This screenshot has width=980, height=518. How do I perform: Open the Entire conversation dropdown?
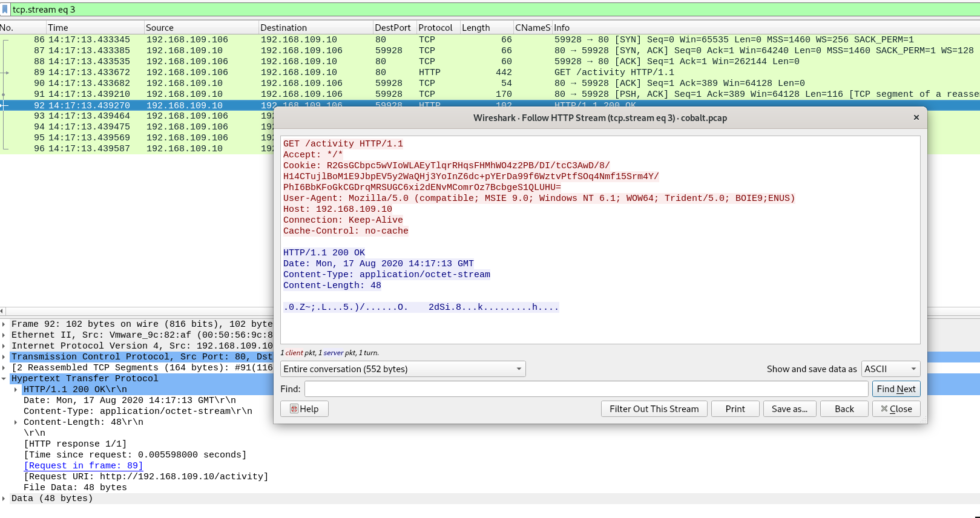(402, 369)
